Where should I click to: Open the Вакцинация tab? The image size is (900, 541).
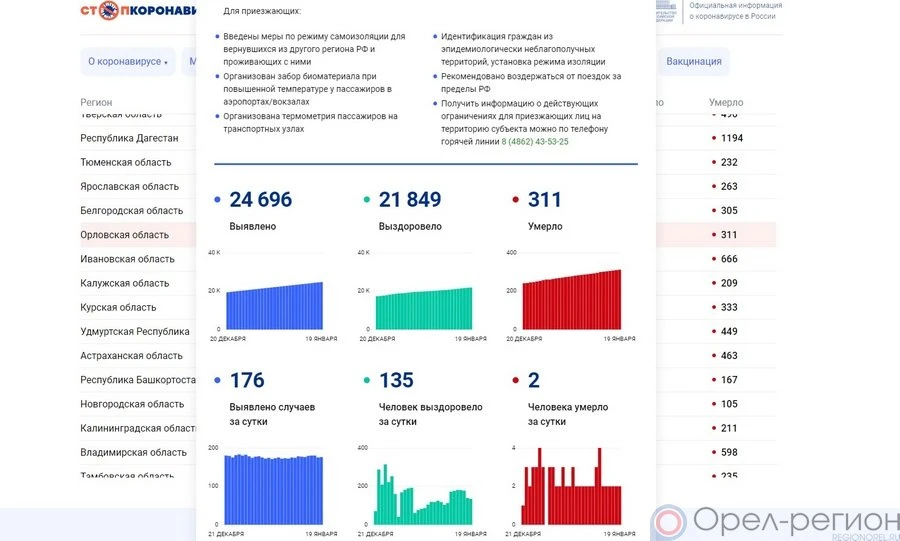pyautogui.click(x=693, y=62)
